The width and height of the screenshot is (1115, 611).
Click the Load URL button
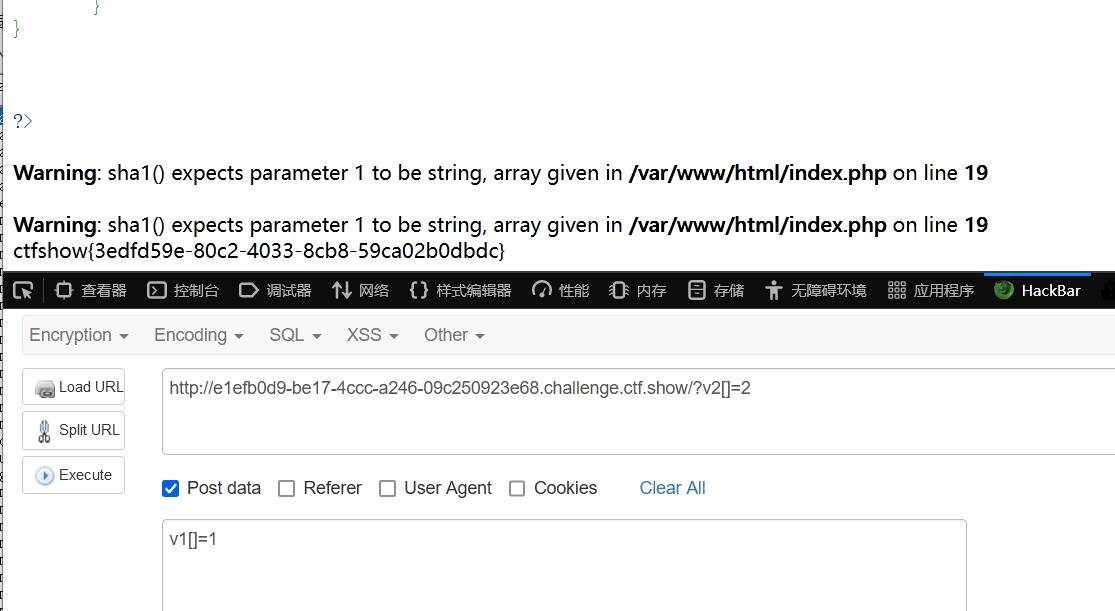coord(74,387)
